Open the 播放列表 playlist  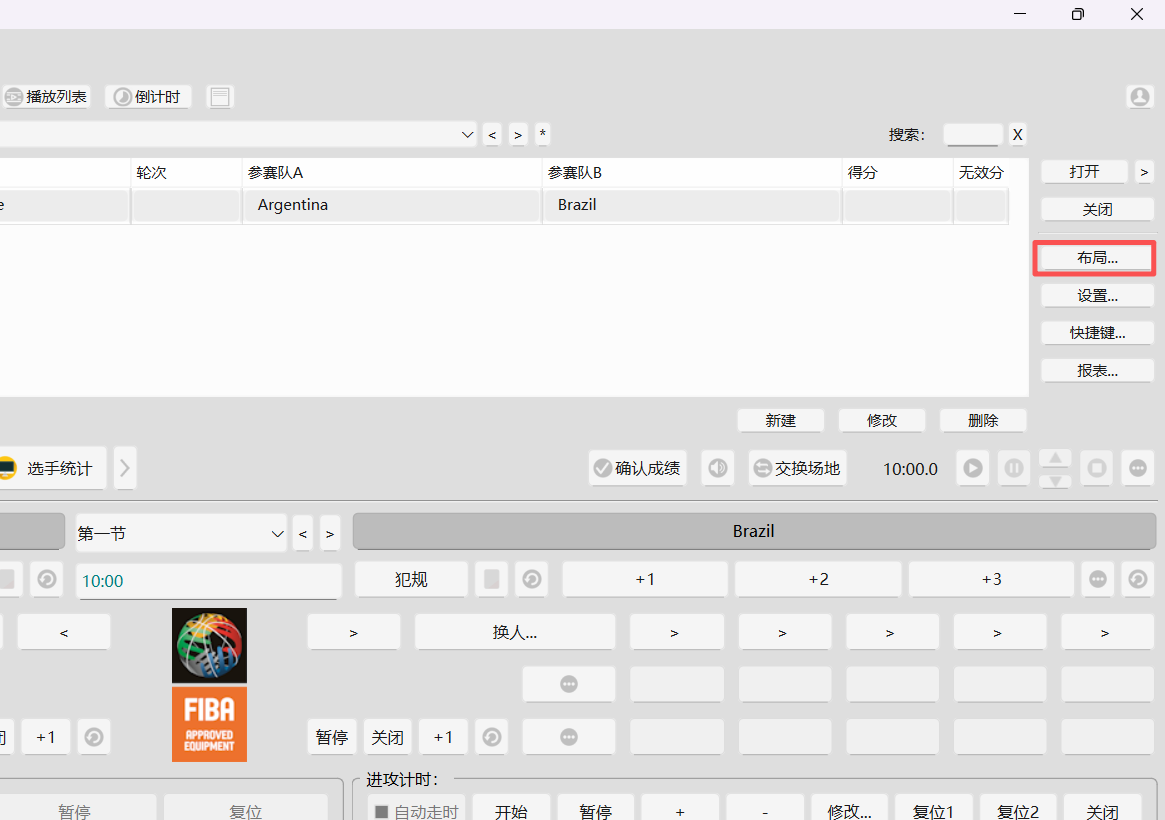pyautogui.click(x=46, y=97)
